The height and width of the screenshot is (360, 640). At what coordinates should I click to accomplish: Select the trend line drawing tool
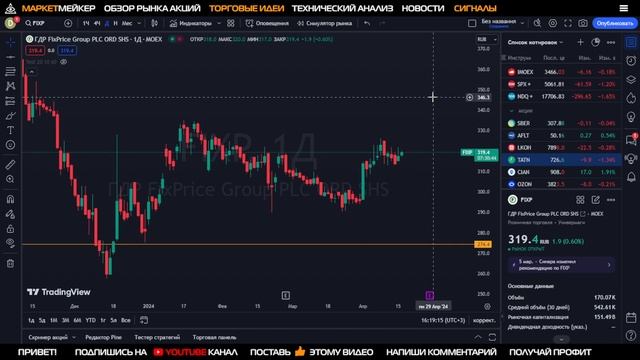10,57
